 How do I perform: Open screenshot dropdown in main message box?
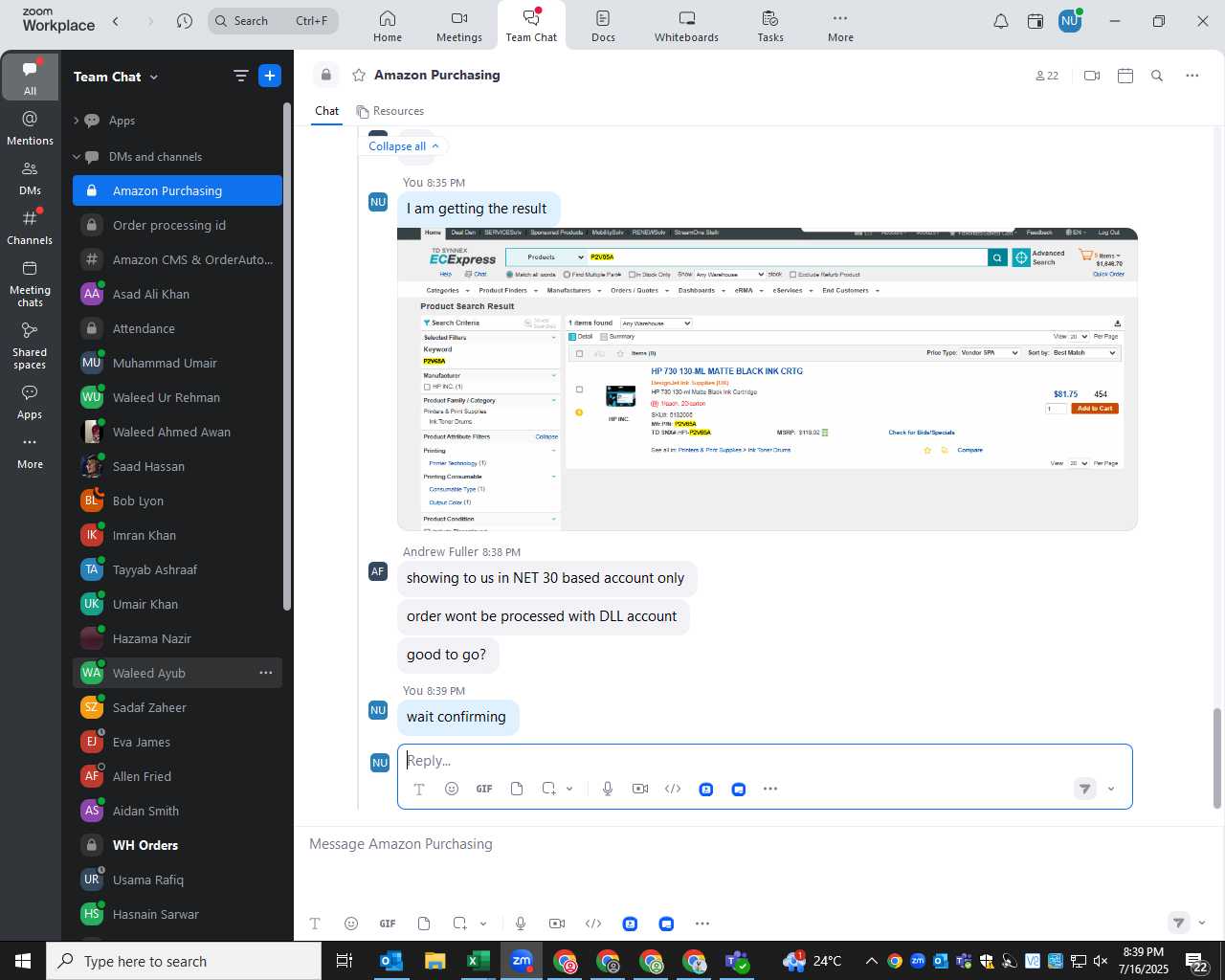(x=483, y=924)
